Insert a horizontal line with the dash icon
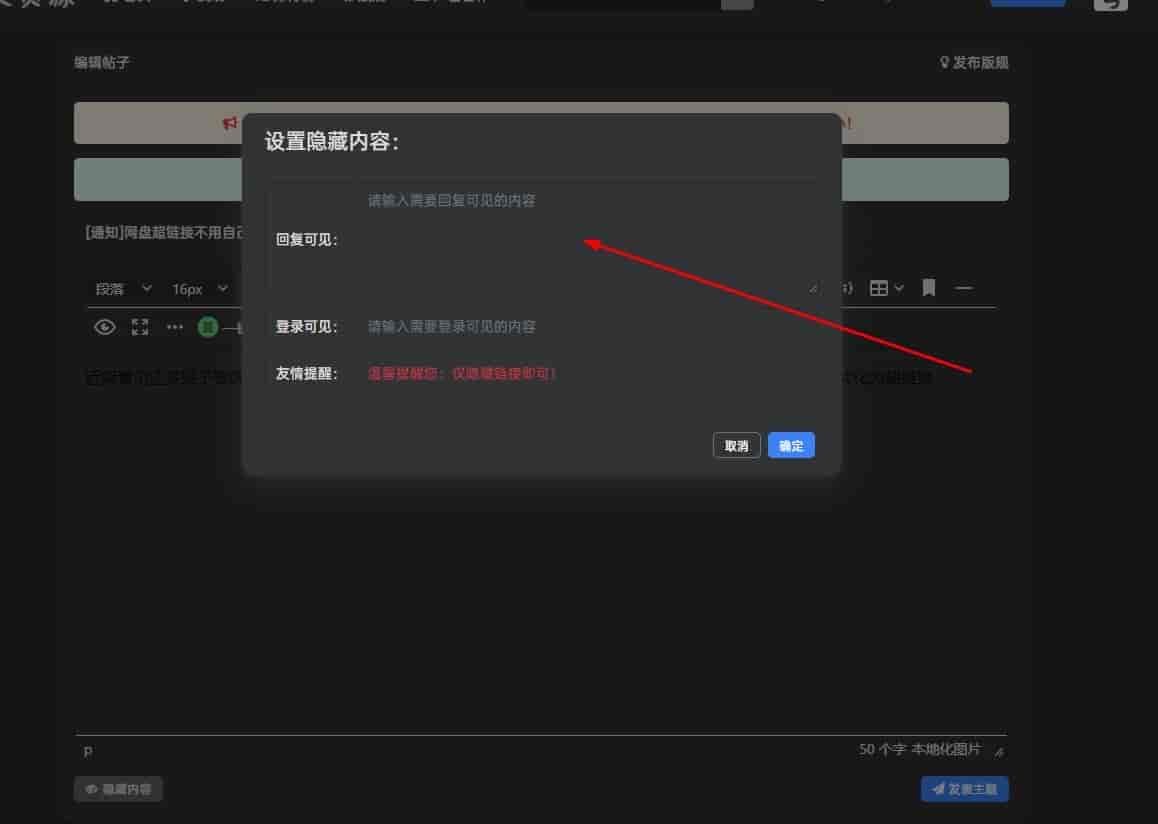This screenshot has width=1158, height=824. (x=964, y=289)
